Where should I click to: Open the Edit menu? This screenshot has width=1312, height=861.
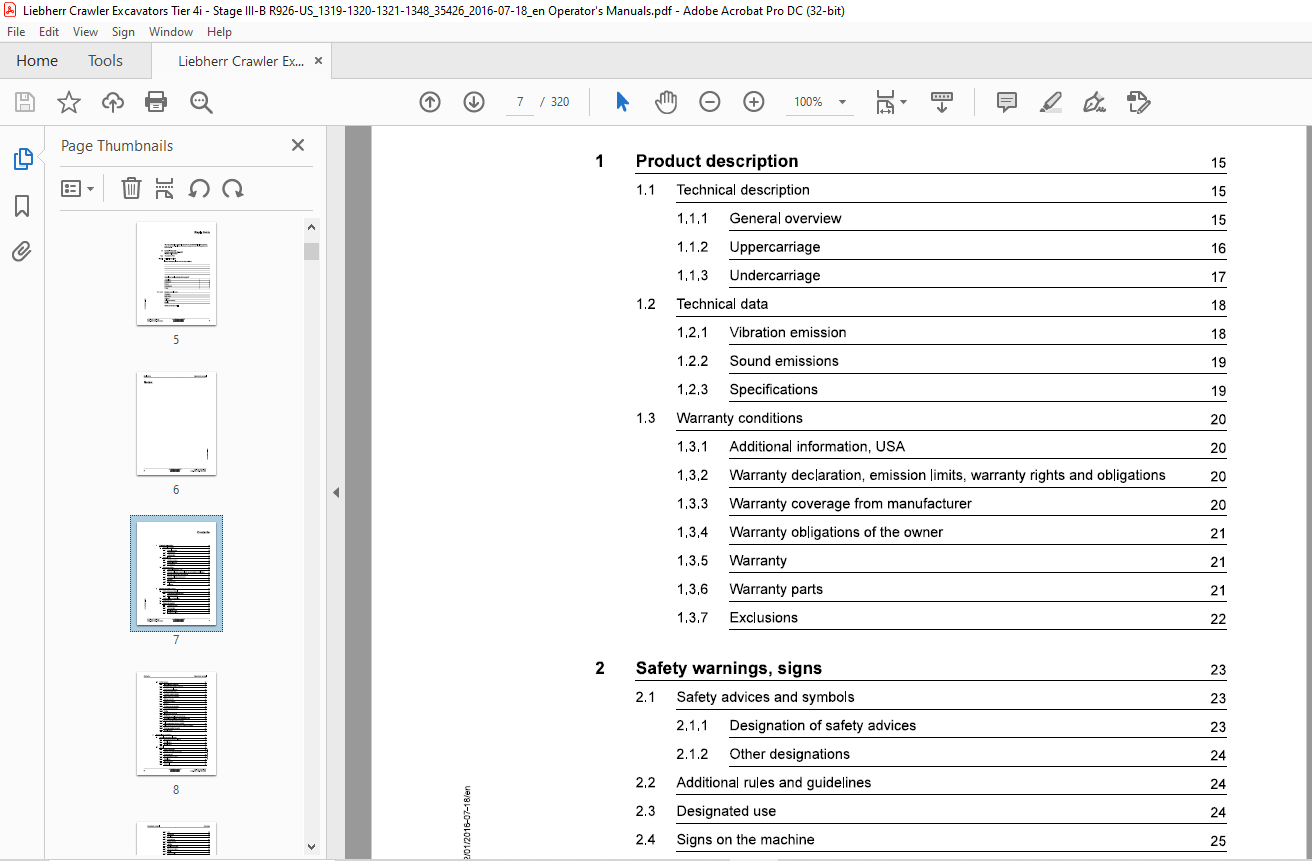click(x=49, y=32)
